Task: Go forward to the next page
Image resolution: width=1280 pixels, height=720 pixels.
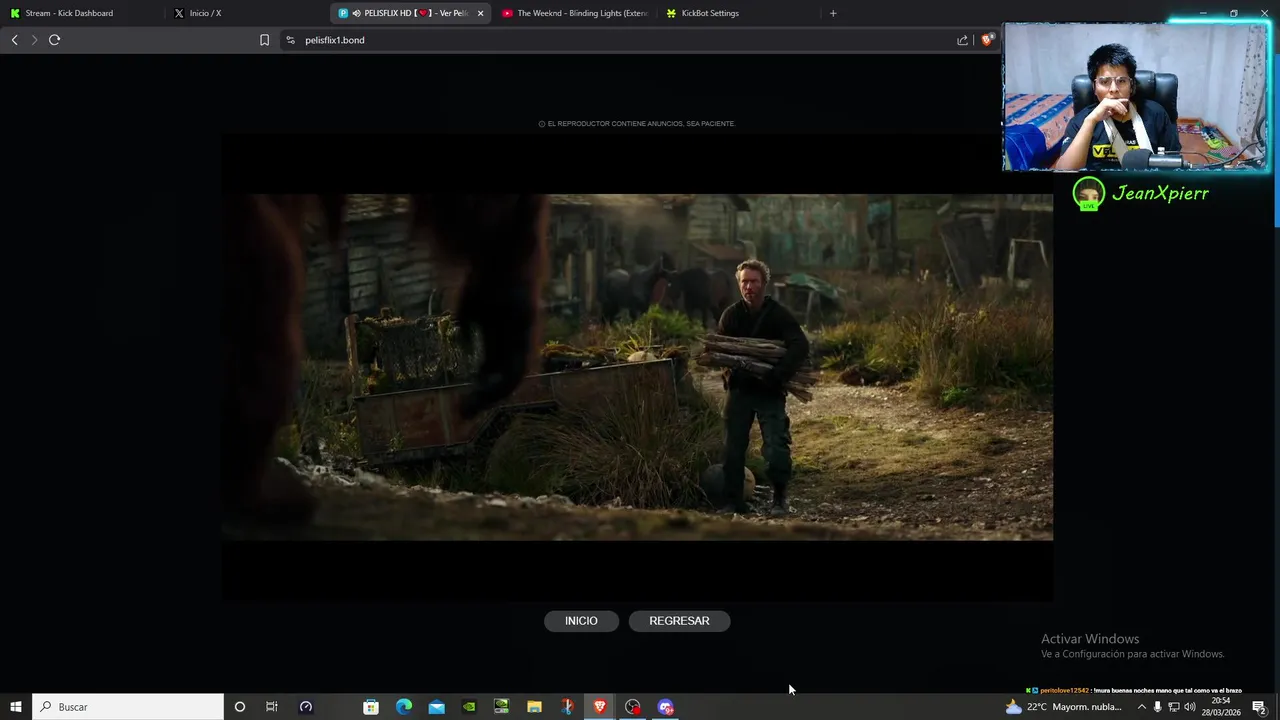Action: tap(34, 40)
